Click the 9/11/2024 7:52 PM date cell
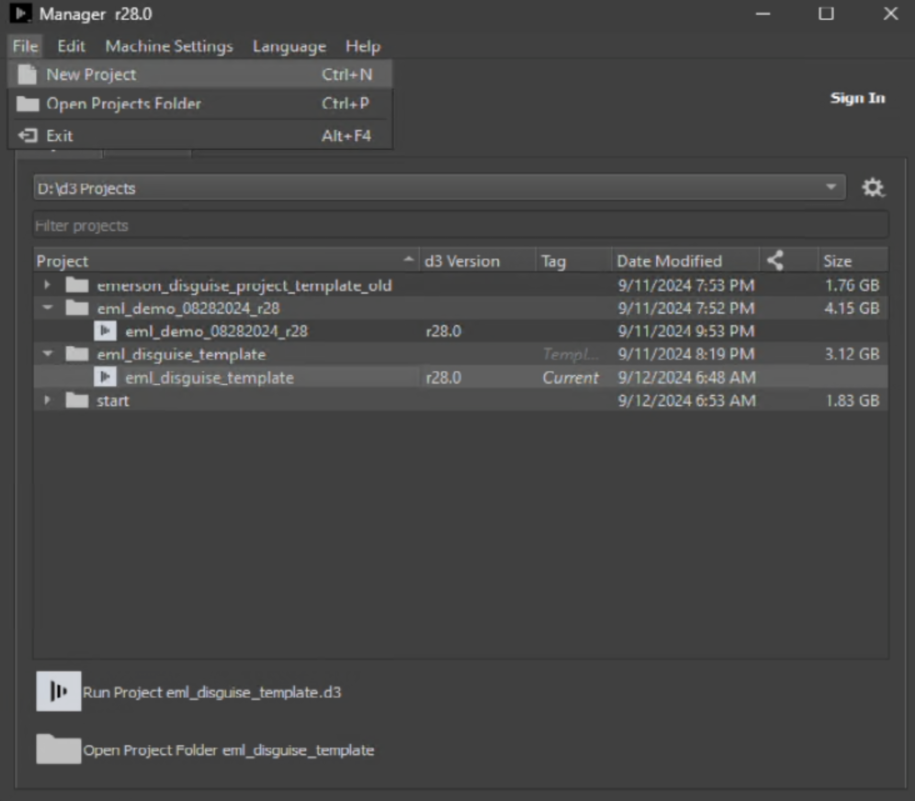The width and height of the screenshot is (915, 801). pyautogui.click(x=686, y=308)
